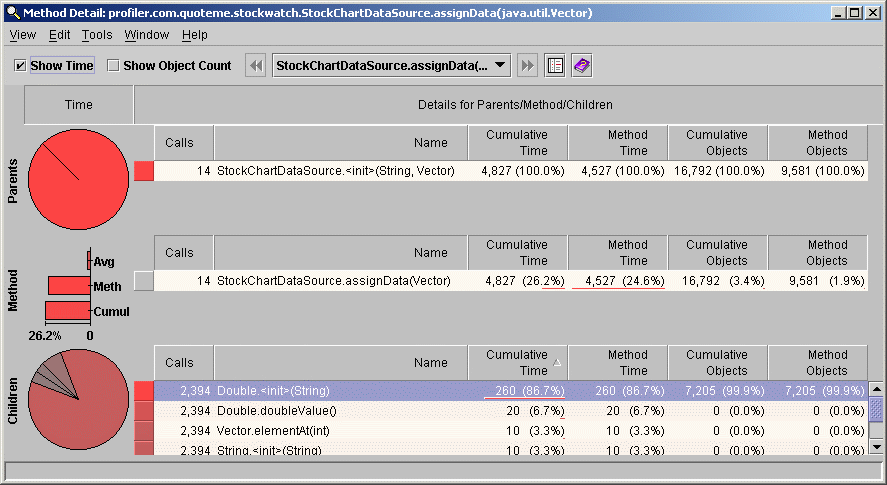
Task: Open the method list view icon
Action: point(555,65)
